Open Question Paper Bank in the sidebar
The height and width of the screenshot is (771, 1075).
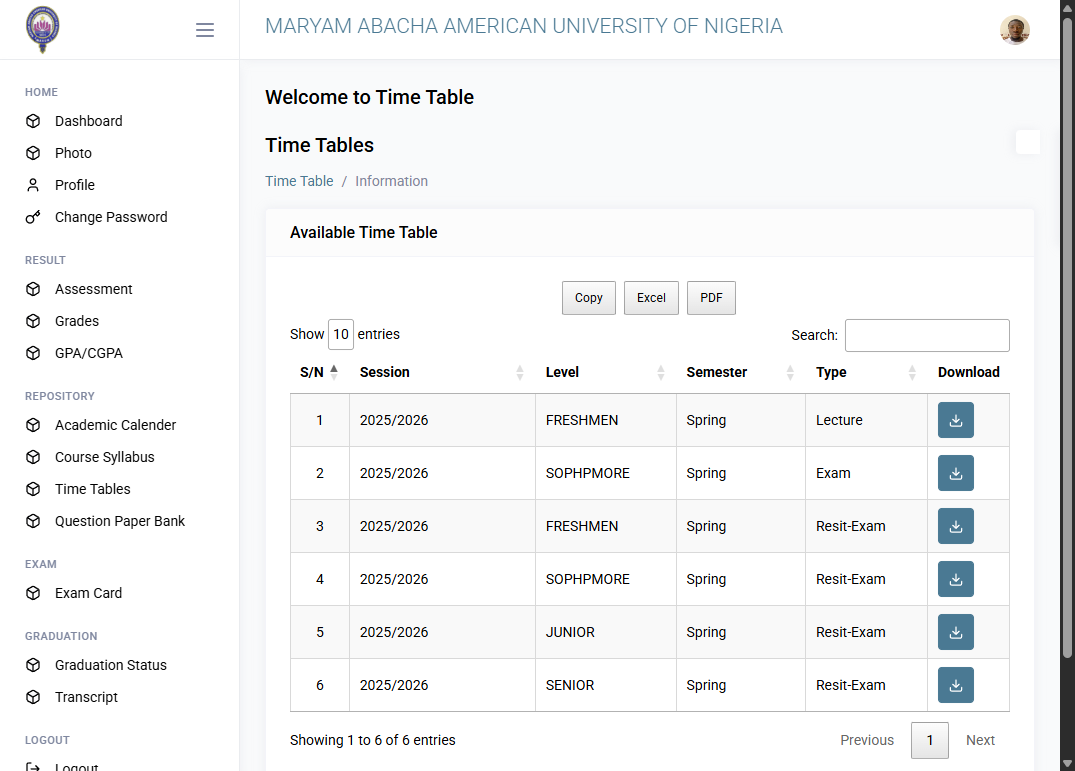(120, 521)
